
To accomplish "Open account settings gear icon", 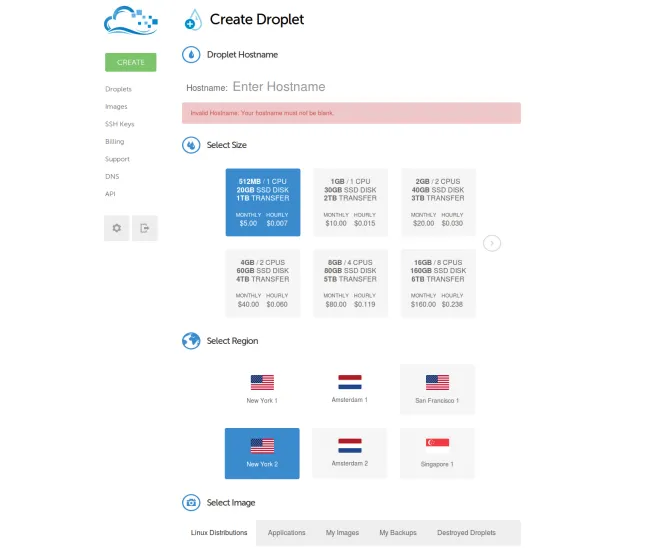I will pyautogui.click(x=117, y=228).
